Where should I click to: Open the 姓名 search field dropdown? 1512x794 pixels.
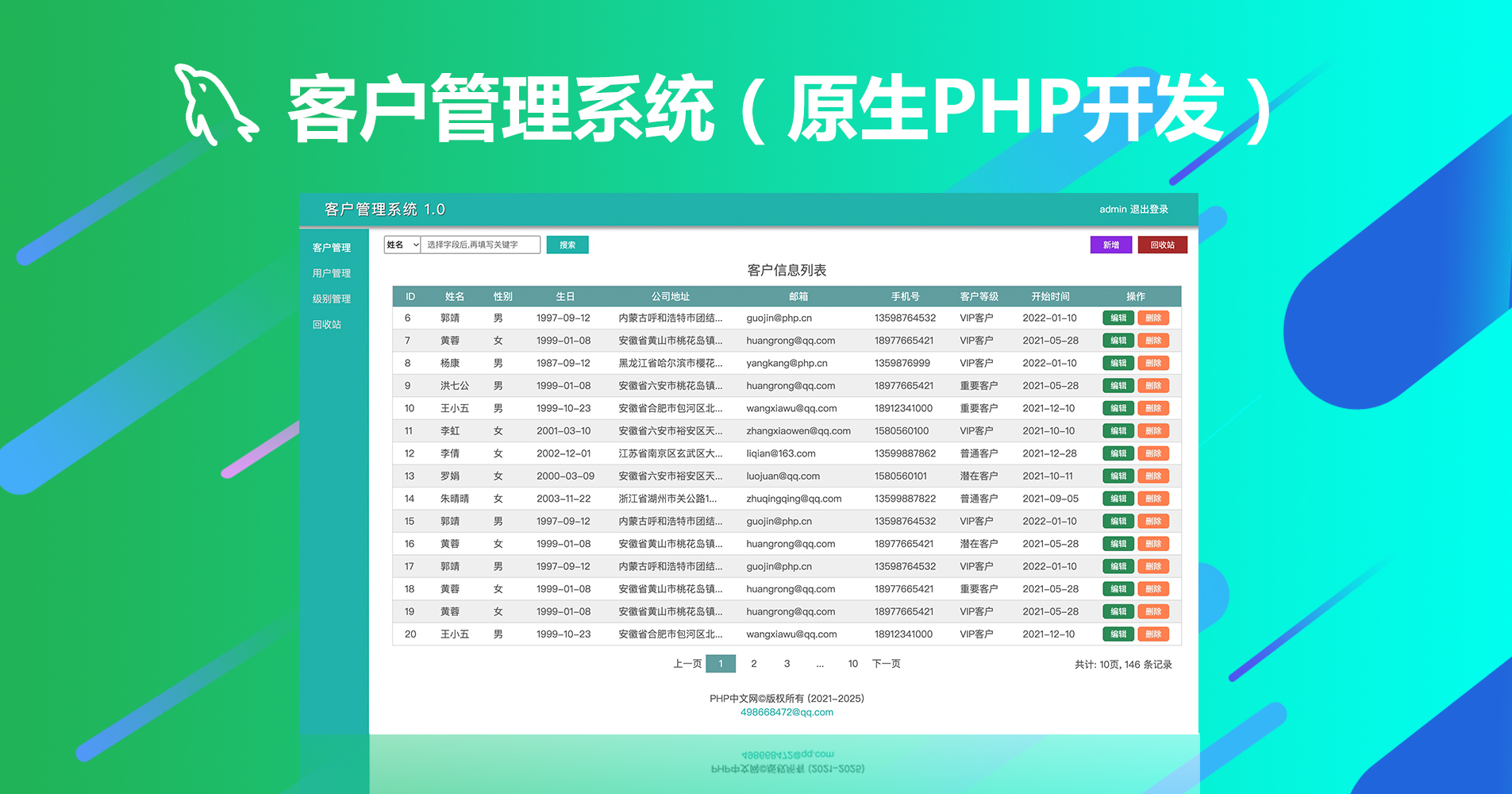(402, 245)
